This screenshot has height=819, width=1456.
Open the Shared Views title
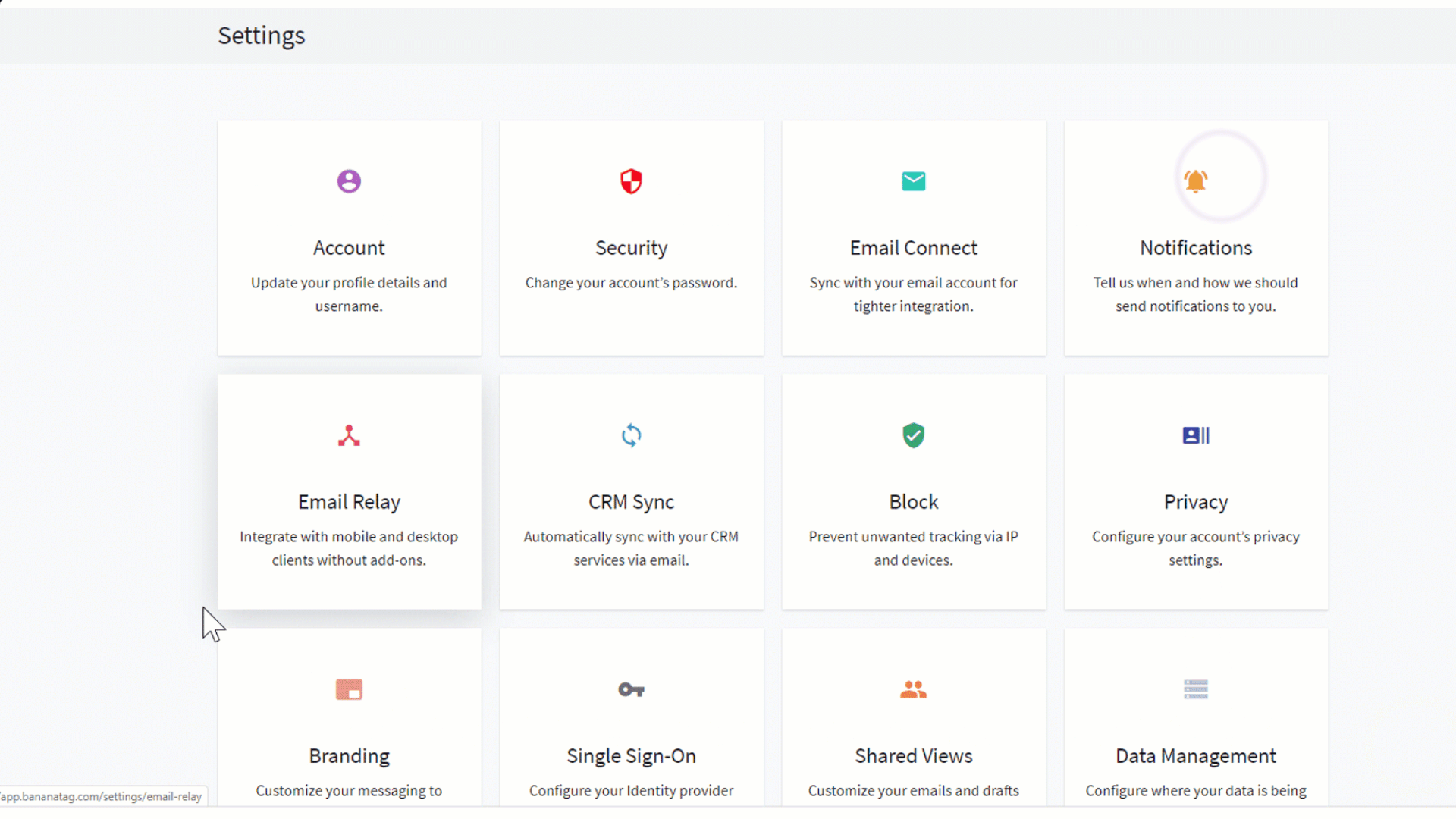913,756
